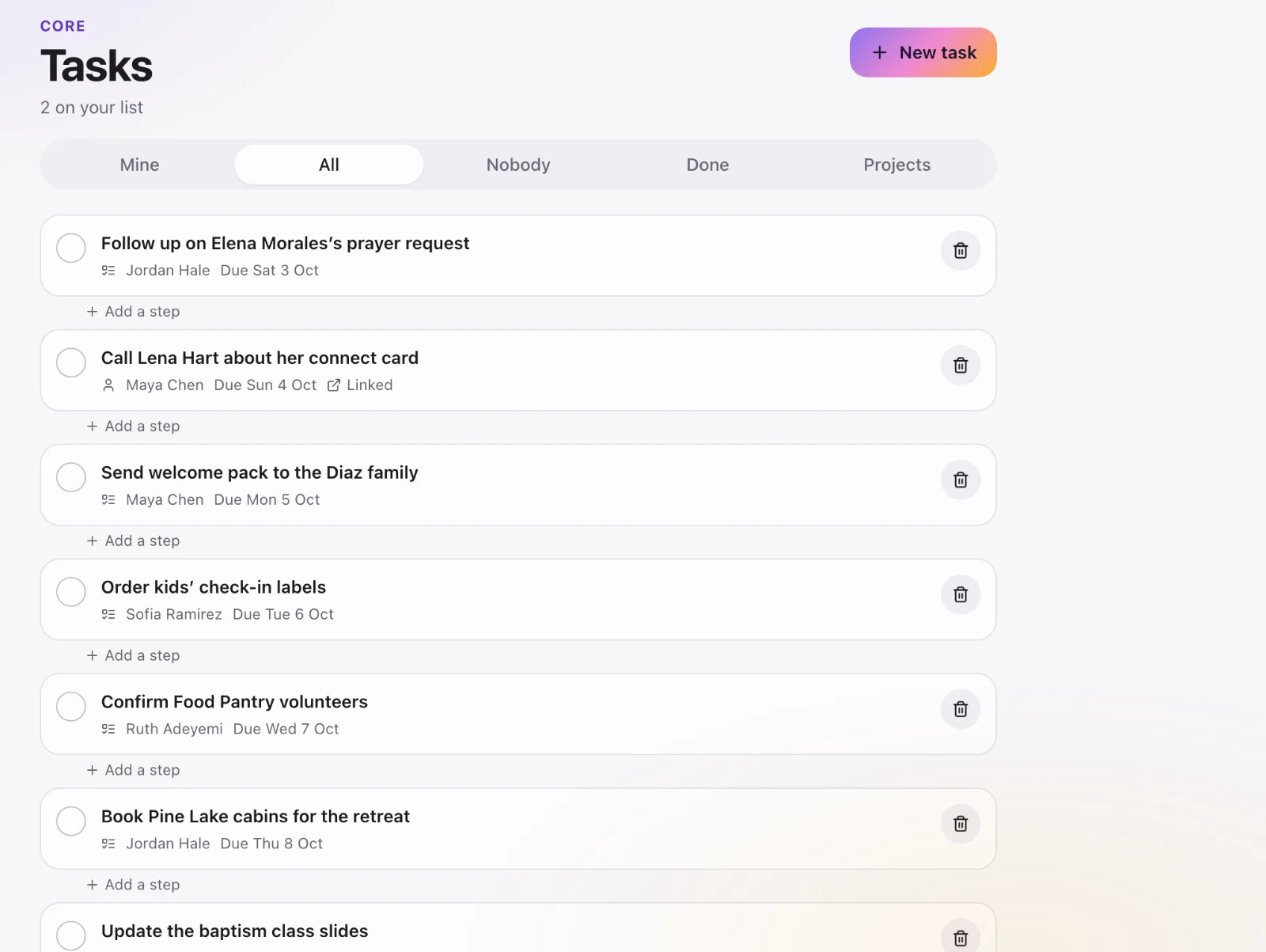
Task: Click checklist icon next to Sofia Ramirez
Action: (108, 615)
